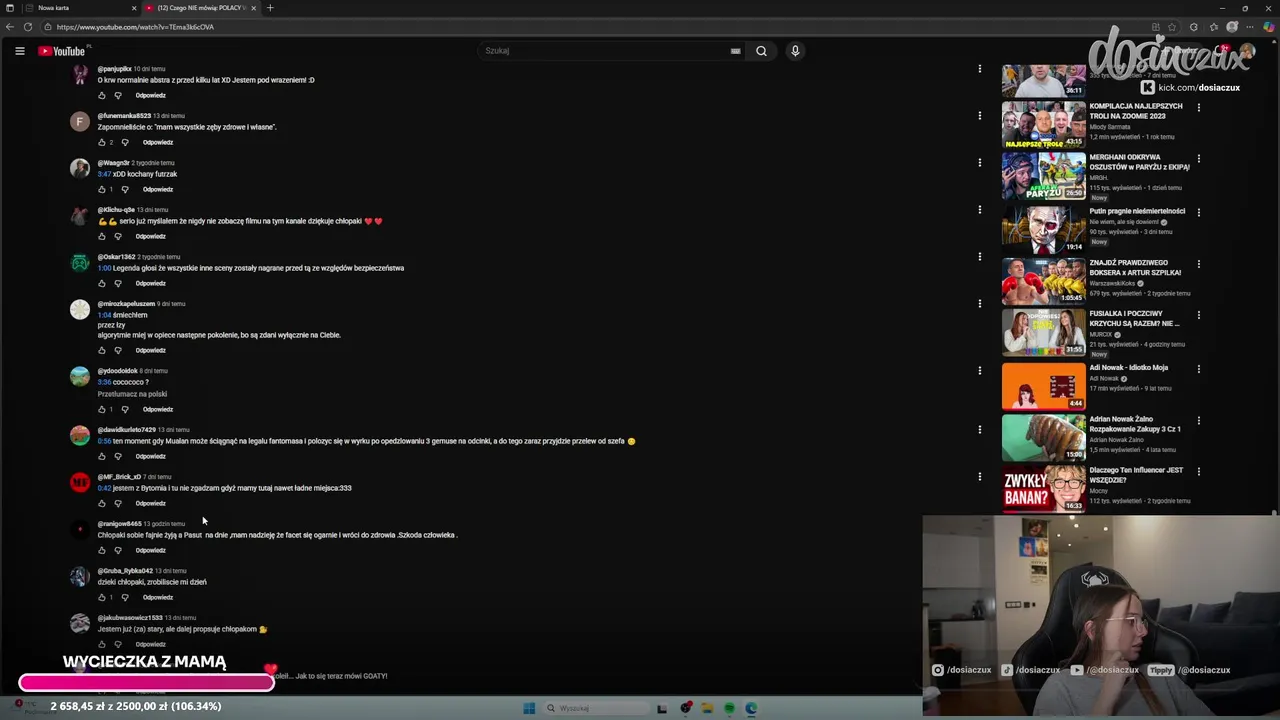
Task: Open the Windows Start menu on taskbar
Action: pyautogui.click(x=529, y=708)
